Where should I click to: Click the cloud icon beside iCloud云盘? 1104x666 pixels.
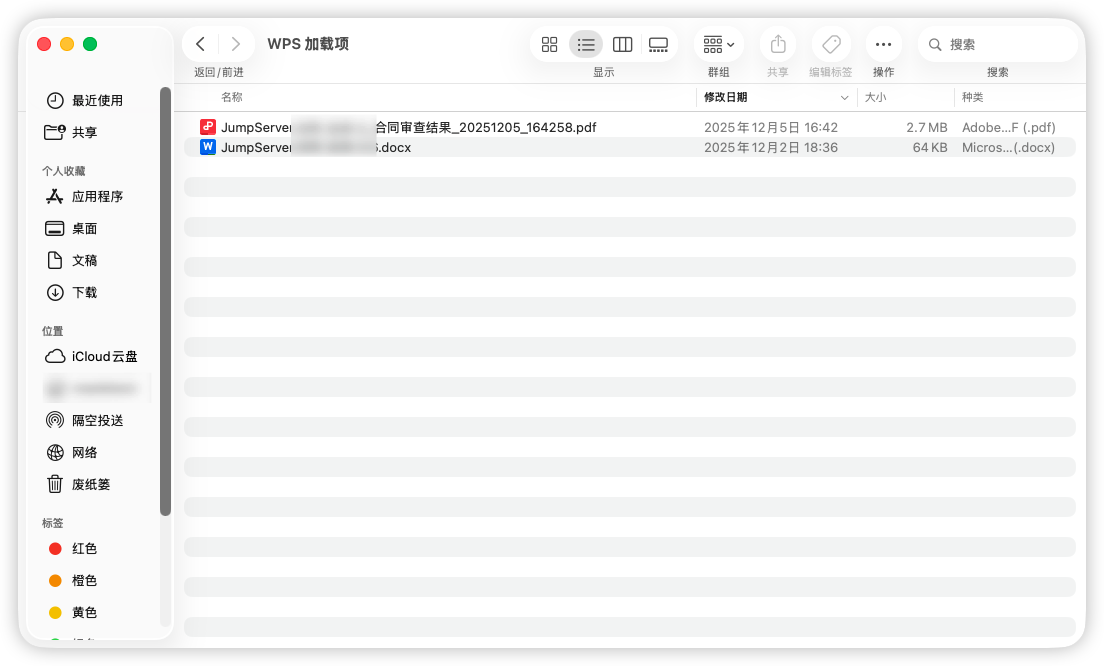click(55, 356)
